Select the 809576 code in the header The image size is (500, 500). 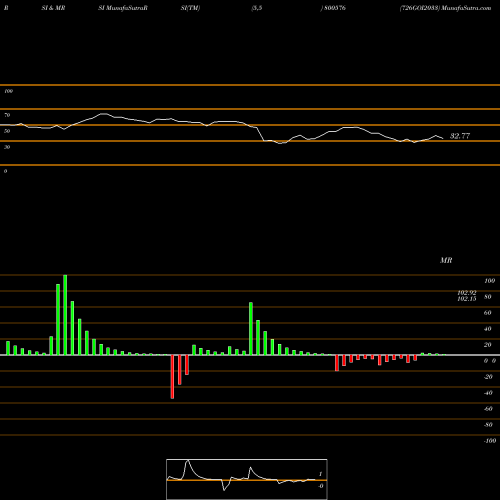pos(334,8)
